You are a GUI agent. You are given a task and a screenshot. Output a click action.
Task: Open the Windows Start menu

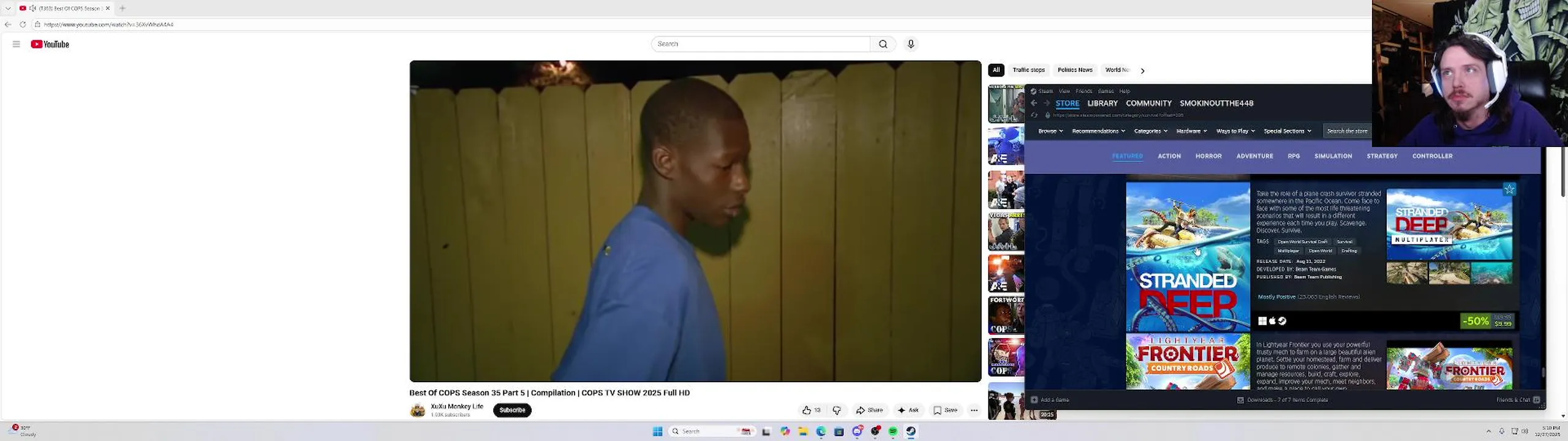(x=657, y=431)
